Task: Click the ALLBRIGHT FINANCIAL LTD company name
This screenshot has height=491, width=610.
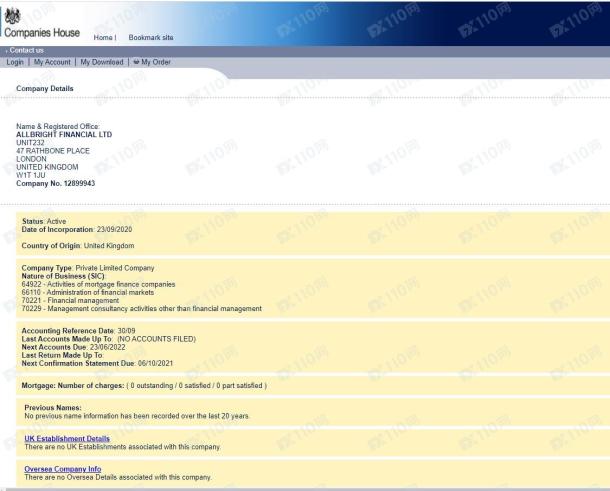Action: click(64, 135)
